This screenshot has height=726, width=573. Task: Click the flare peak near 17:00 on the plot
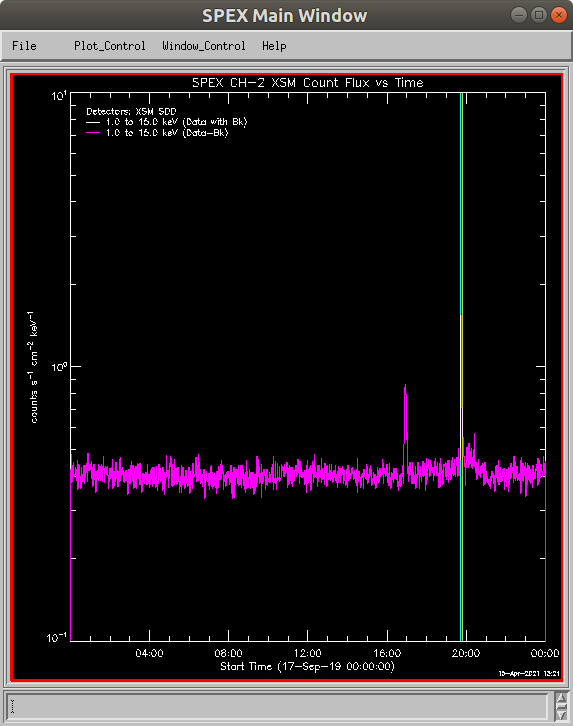click(405, 386)
